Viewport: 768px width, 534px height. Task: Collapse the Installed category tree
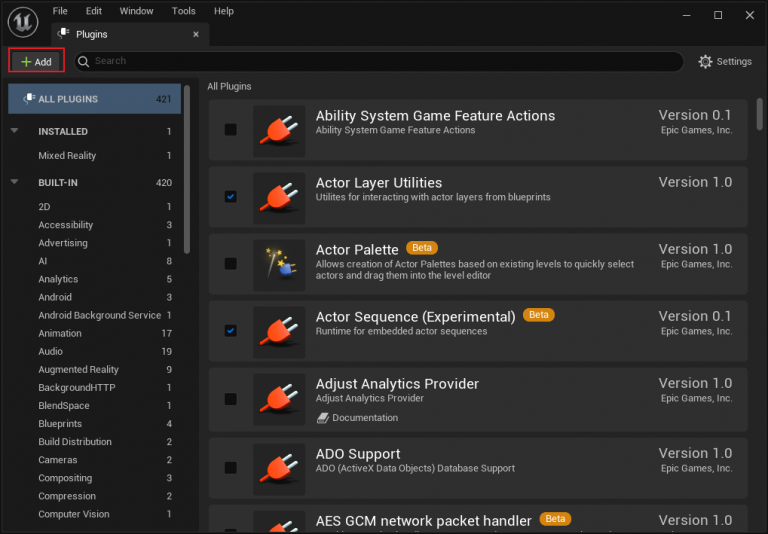(x=15, y=131)
